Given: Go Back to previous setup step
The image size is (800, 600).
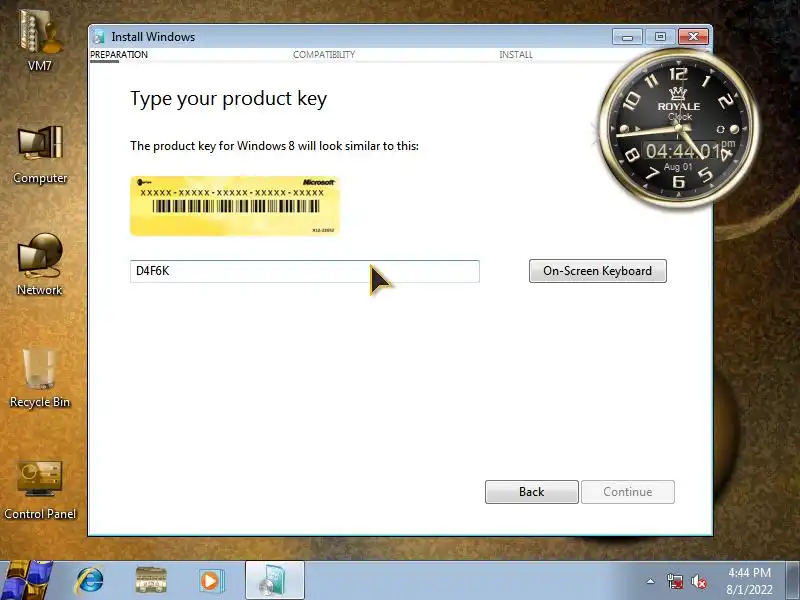Looking at the screenshot, I should click(532, 492).
